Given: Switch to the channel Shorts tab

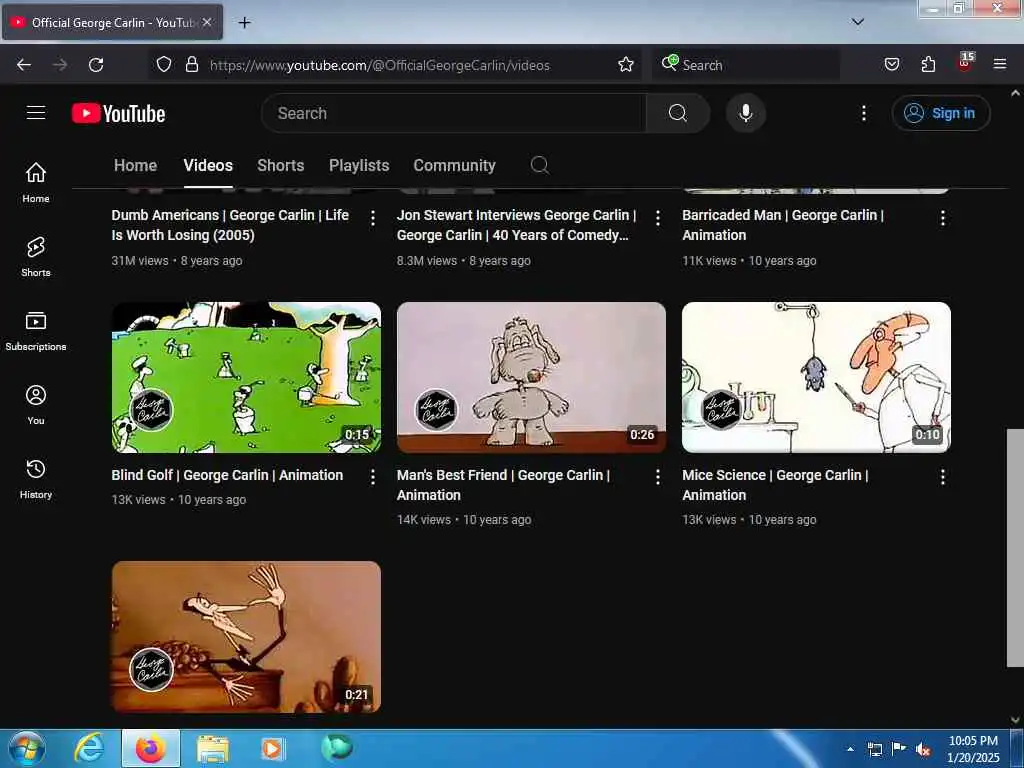Looking at the screenshot, I should pos(281,165).
